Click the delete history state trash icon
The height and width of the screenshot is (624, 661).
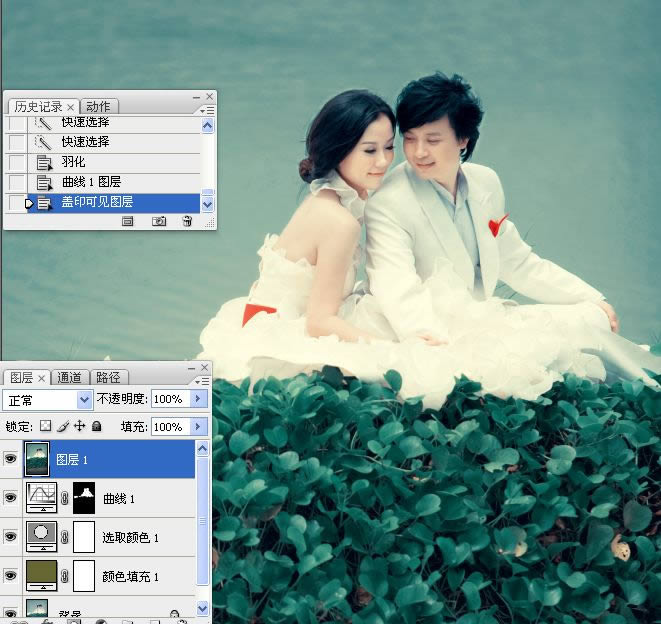(186, 221)
